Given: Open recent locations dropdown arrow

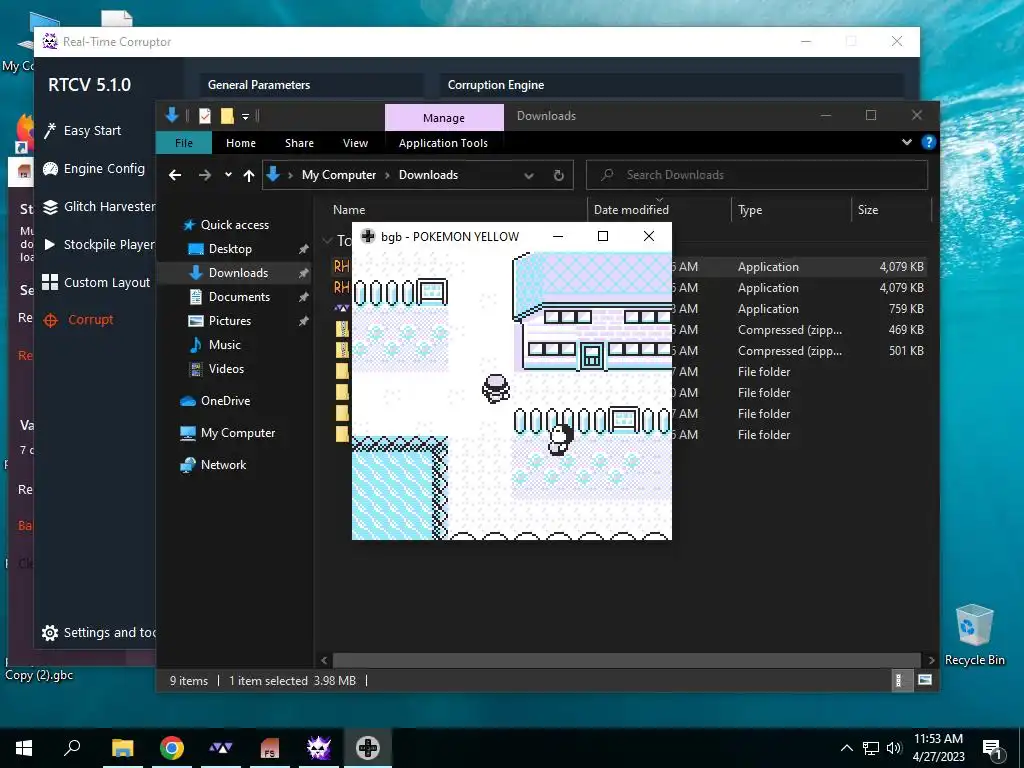Looking at the screenshot, I should pos(228,175).
